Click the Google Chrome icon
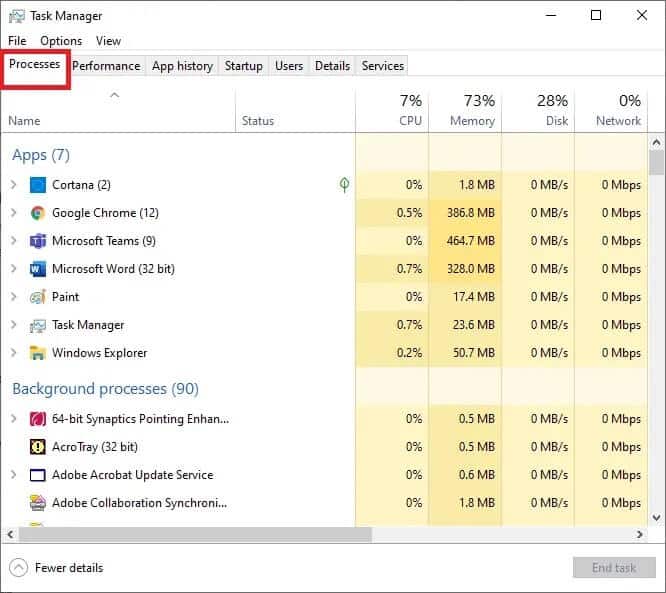 38,213
